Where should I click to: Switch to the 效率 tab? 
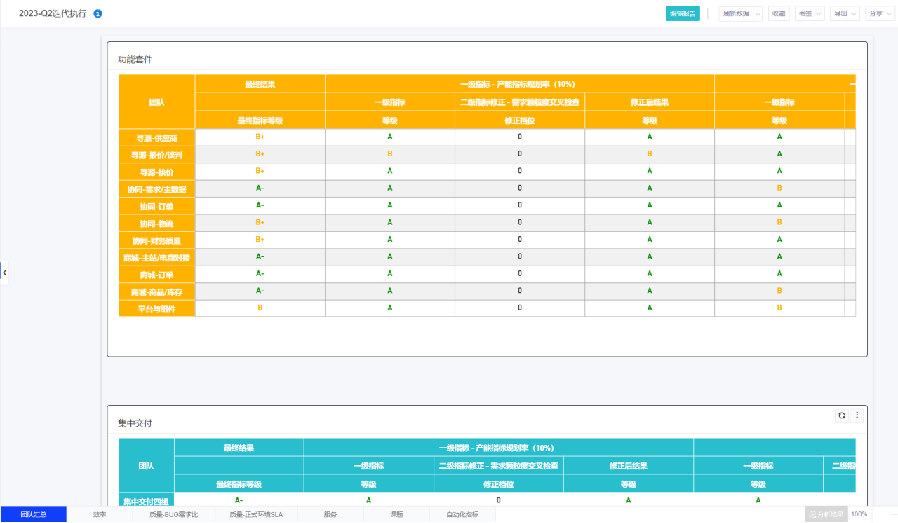(100, 514)
